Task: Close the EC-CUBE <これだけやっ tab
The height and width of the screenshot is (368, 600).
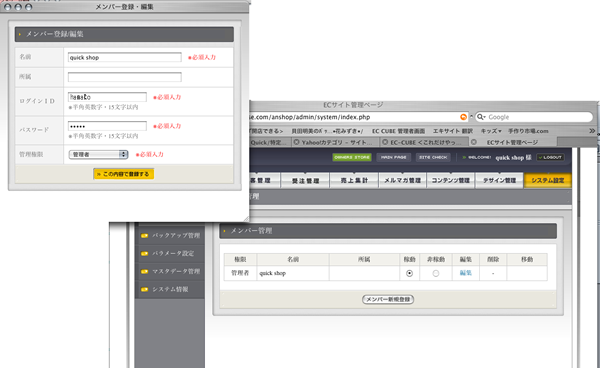Action: pyautogui.click(x=385, y=142)
